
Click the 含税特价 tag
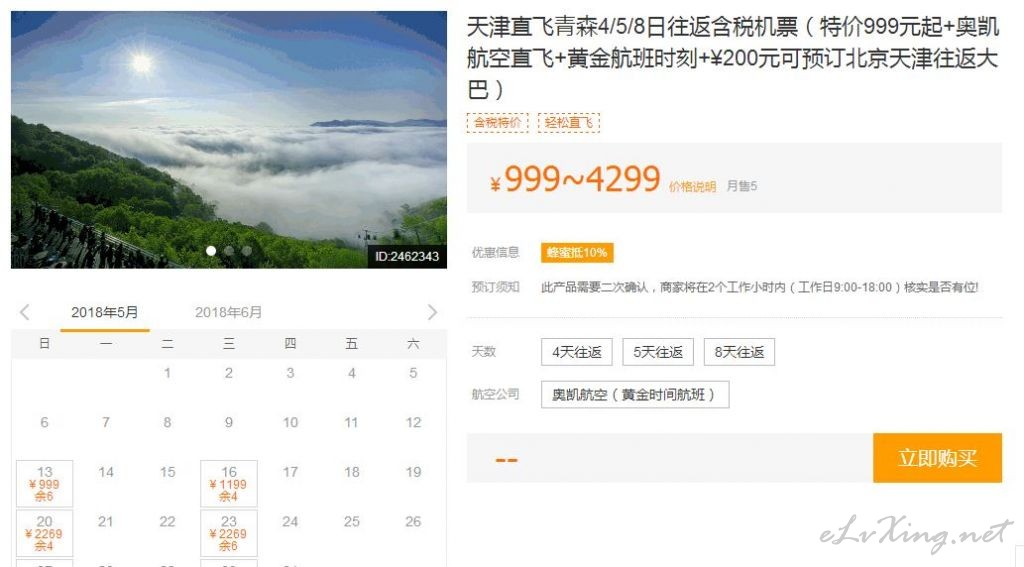(498, 122)
